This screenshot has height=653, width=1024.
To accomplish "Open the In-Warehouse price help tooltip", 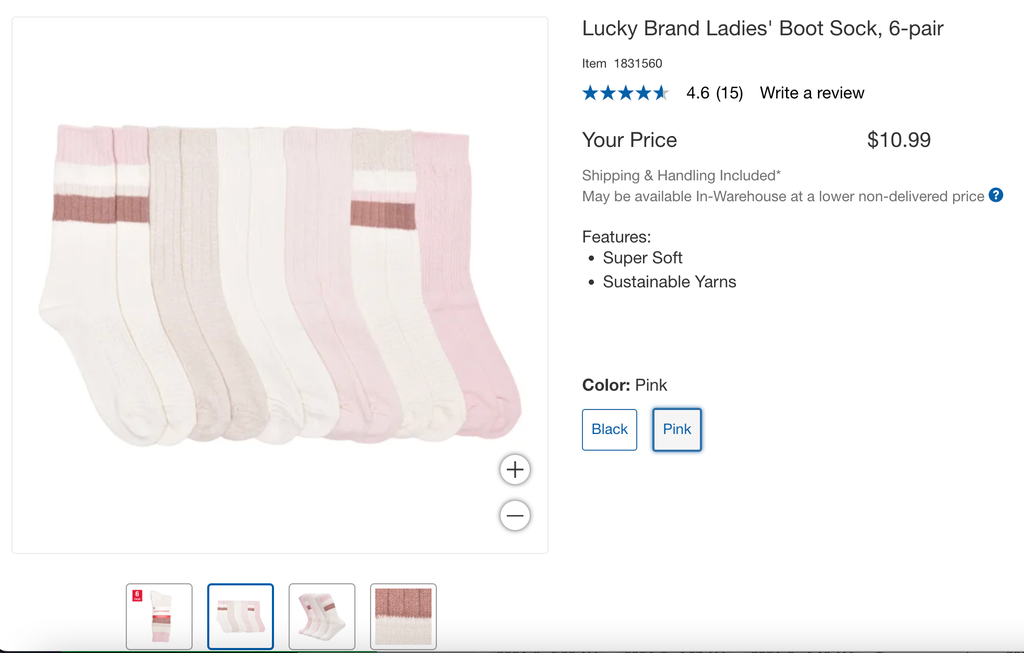I will [996, 195].
